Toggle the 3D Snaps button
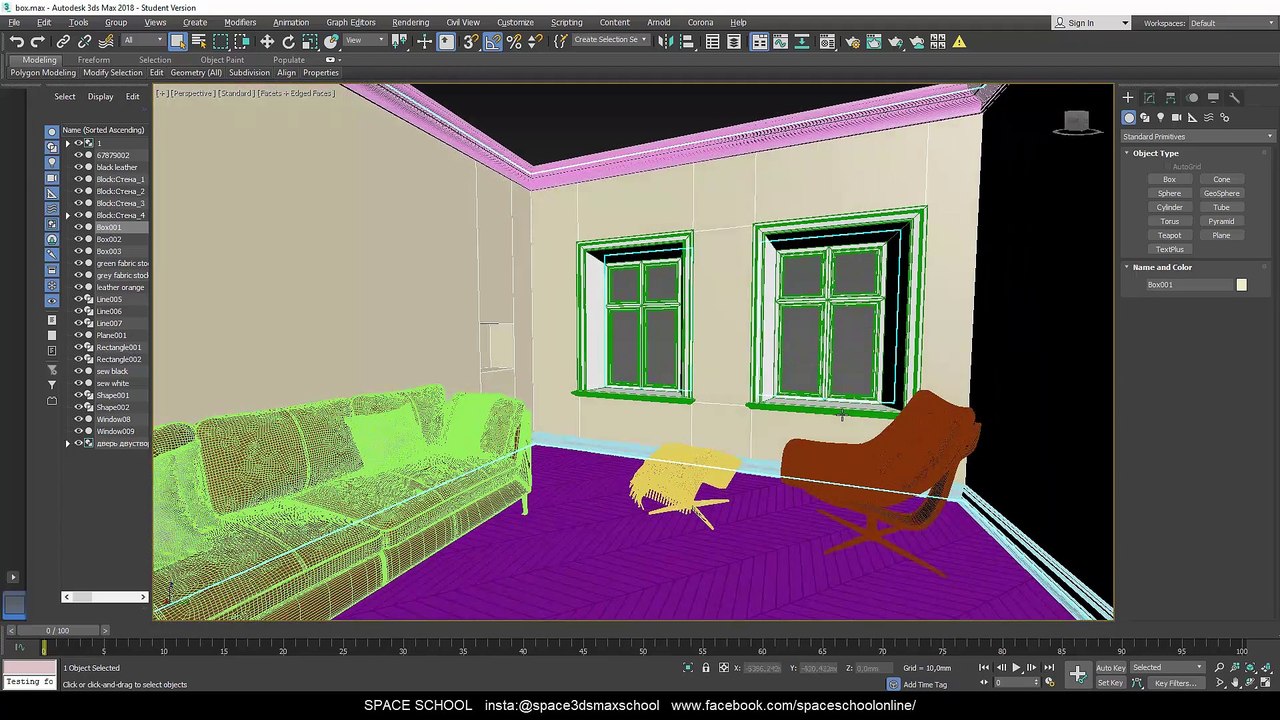 click(x=471, y=41)
